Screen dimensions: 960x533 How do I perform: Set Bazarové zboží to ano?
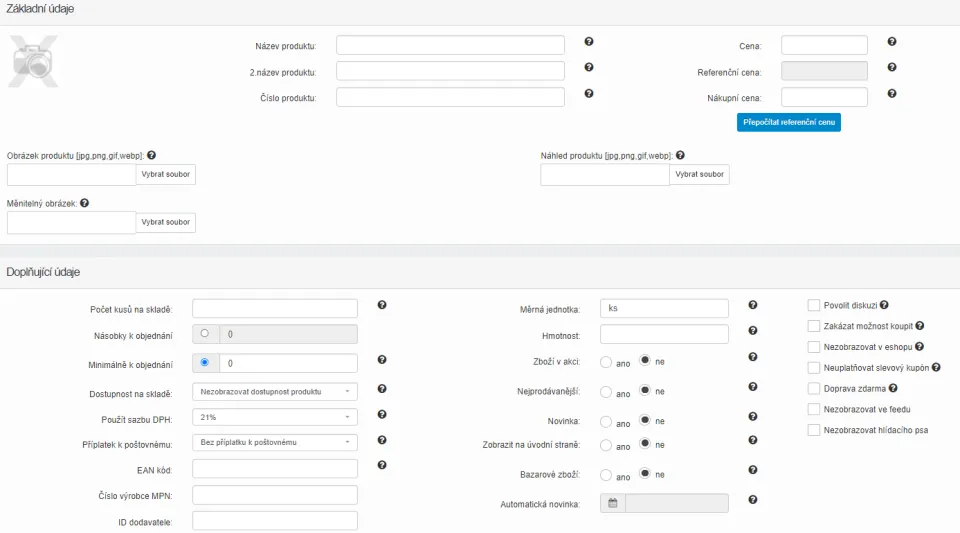pos(606,475)
